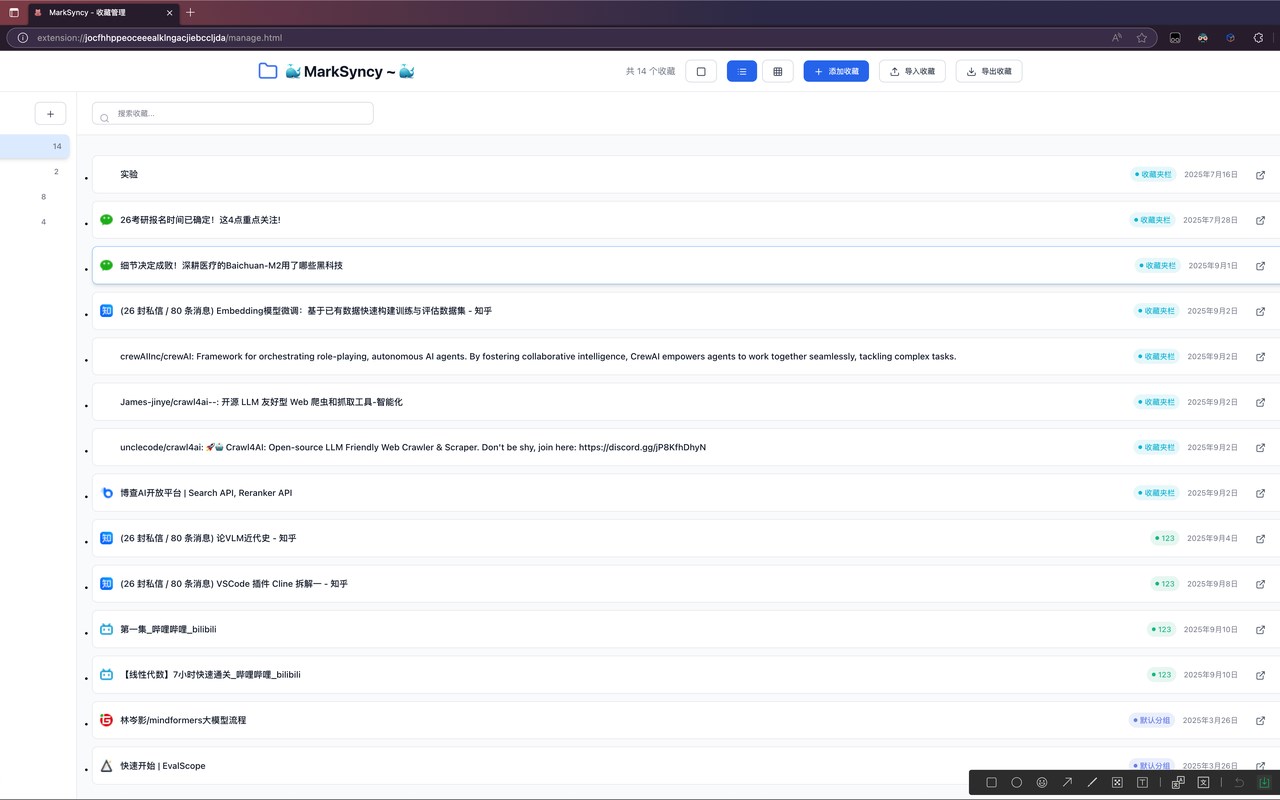Open external link for VSCode 插件 Cline bookmark
This screenshot has height=800, width=1280.
tap(1260, 584)
